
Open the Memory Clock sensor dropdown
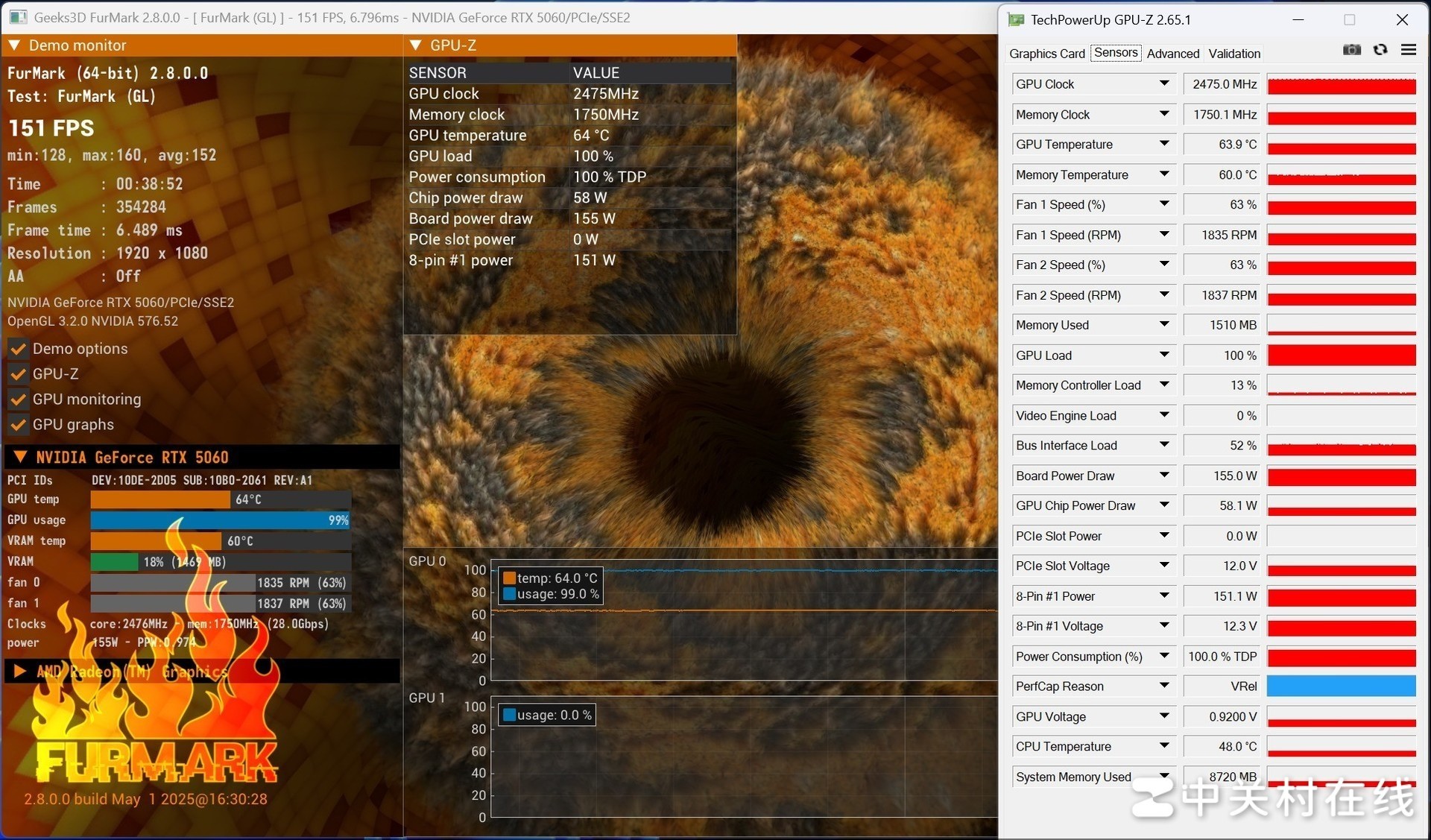[x=1163, y=114]
